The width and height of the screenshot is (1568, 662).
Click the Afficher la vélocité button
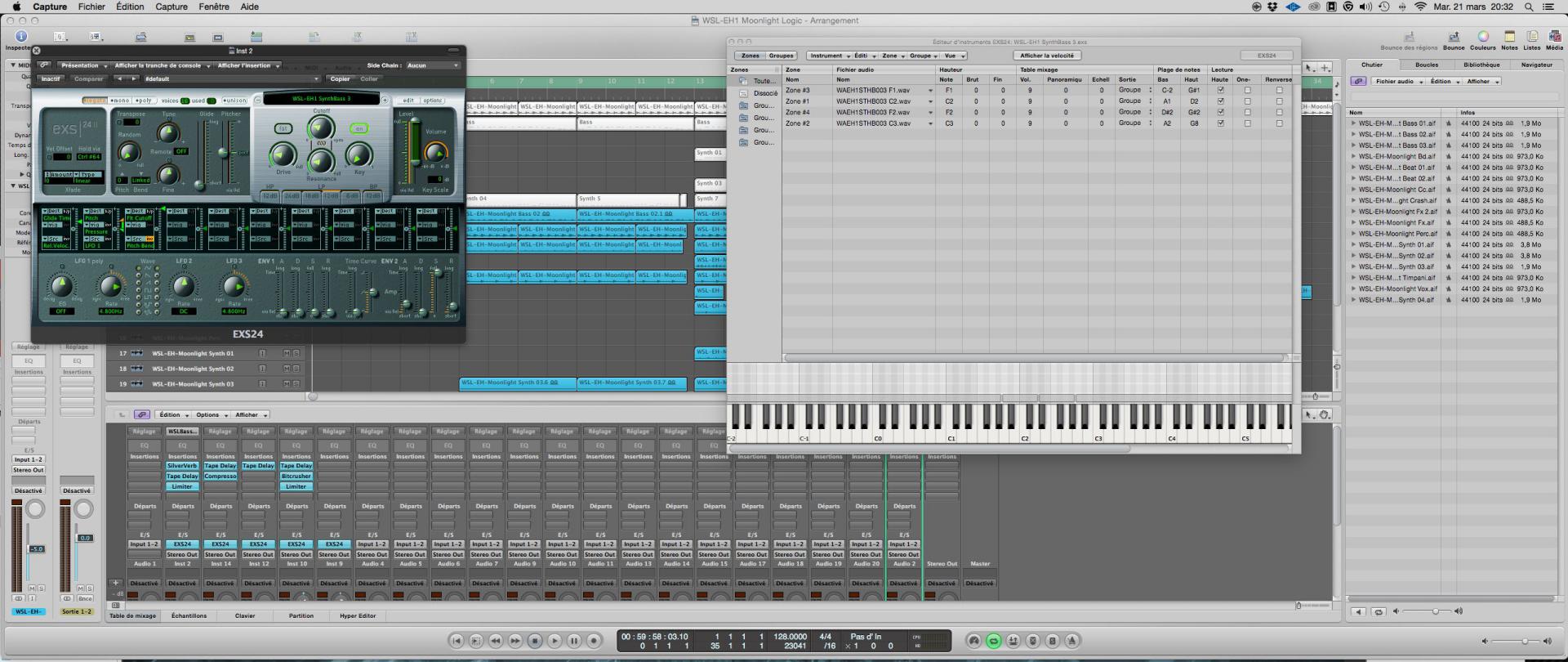pos(1048,56)
